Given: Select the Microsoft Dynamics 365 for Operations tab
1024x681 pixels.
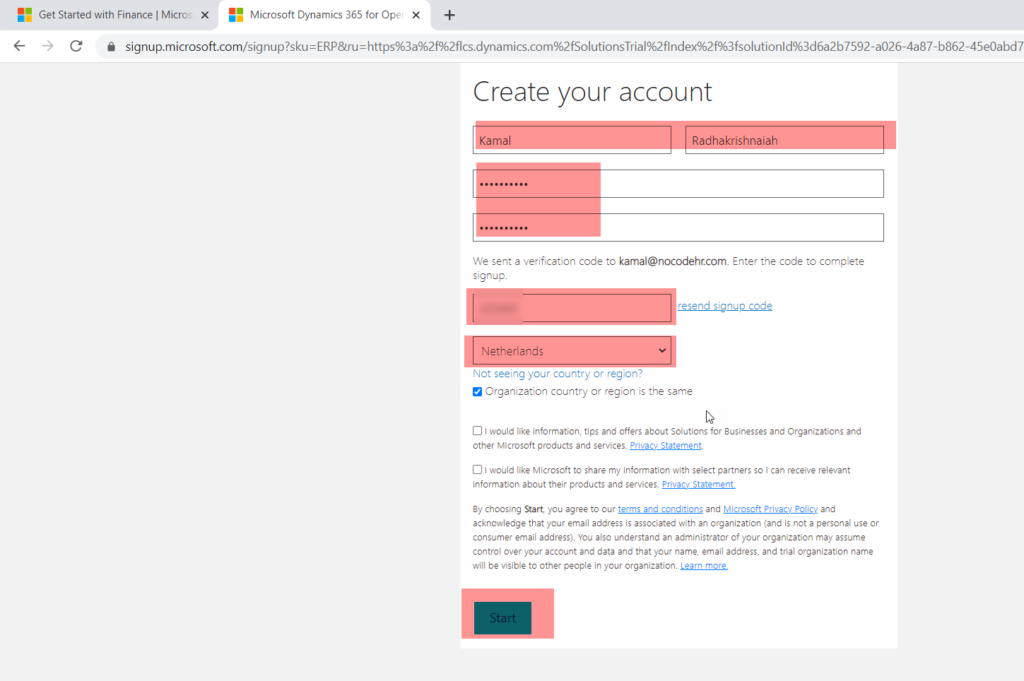Looking at the screenshot, I should [x=325, y=15].
